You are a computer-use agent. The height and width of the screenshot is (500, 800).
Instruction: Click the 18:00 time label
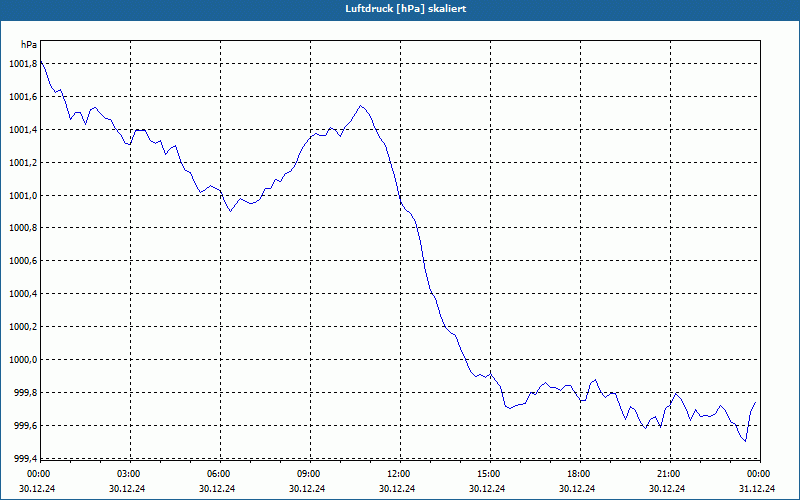[x=579, y=474]
